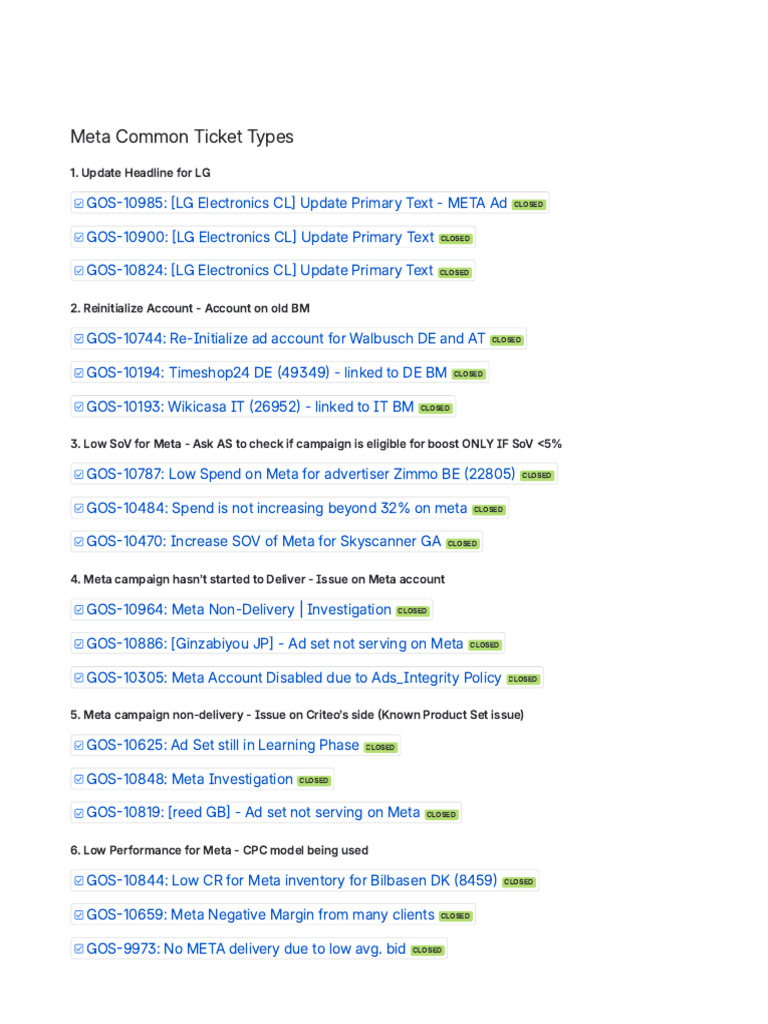
Task: Click task-type icon beside GOS-10844
Action: 79,880
